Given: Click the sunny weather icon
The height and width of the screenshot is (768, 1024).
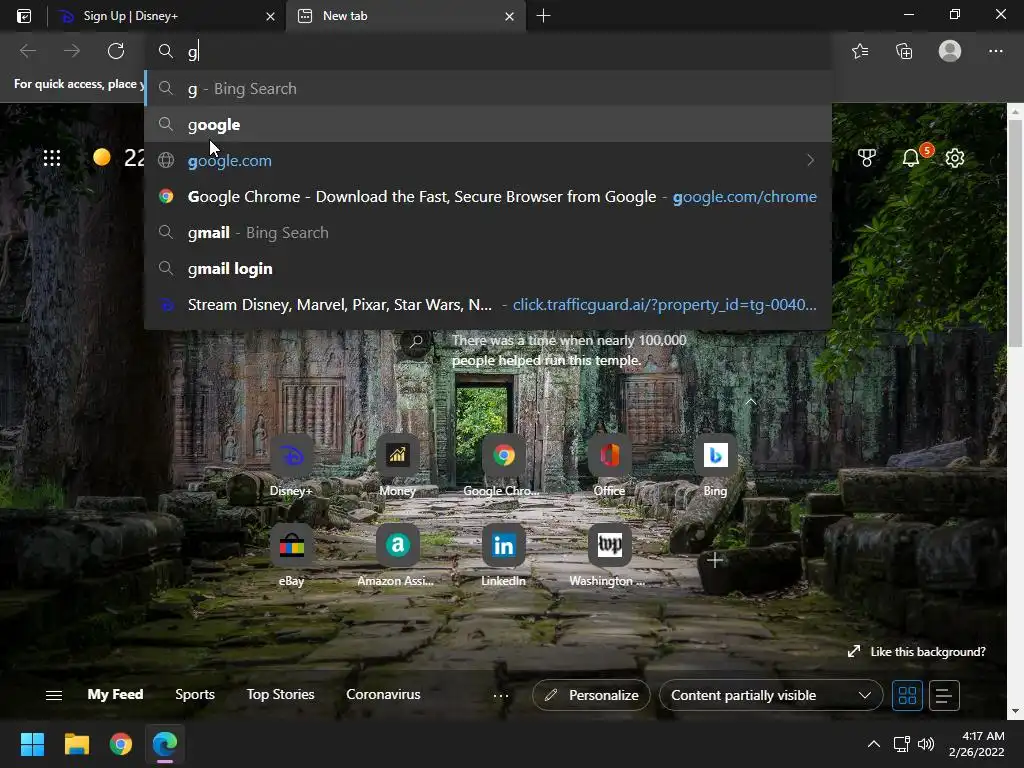Looking at the screenshot, I should coord(101,157).
